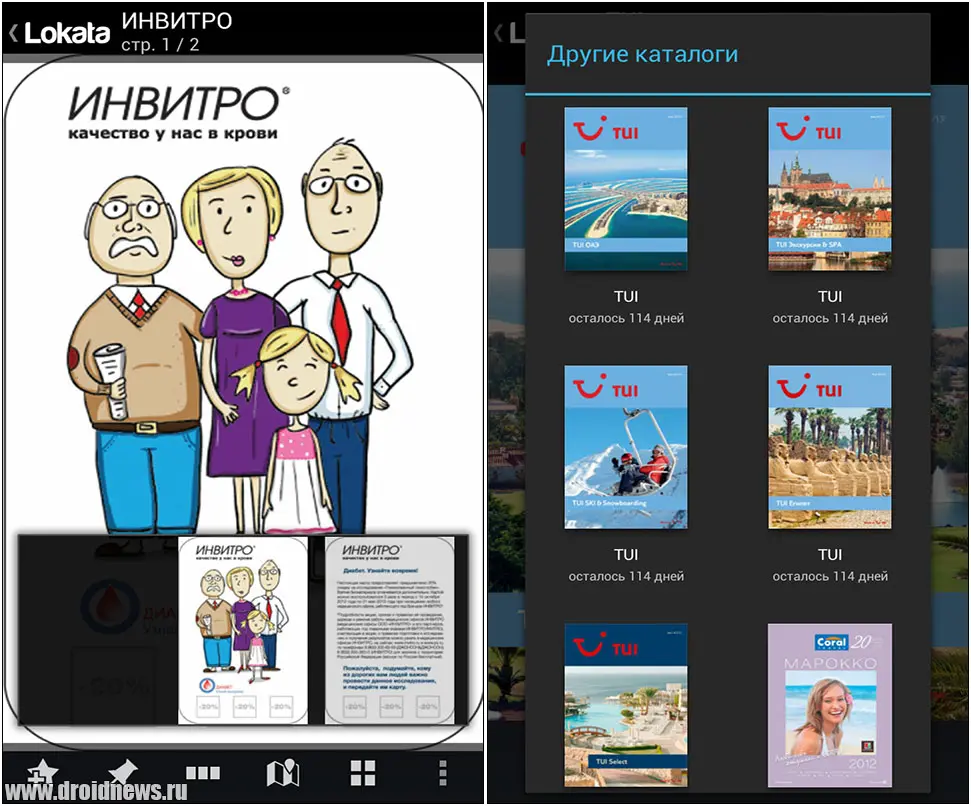Tap the add-to-favorites star icon
Screen dimensions: 971x806
pos(43,774)
